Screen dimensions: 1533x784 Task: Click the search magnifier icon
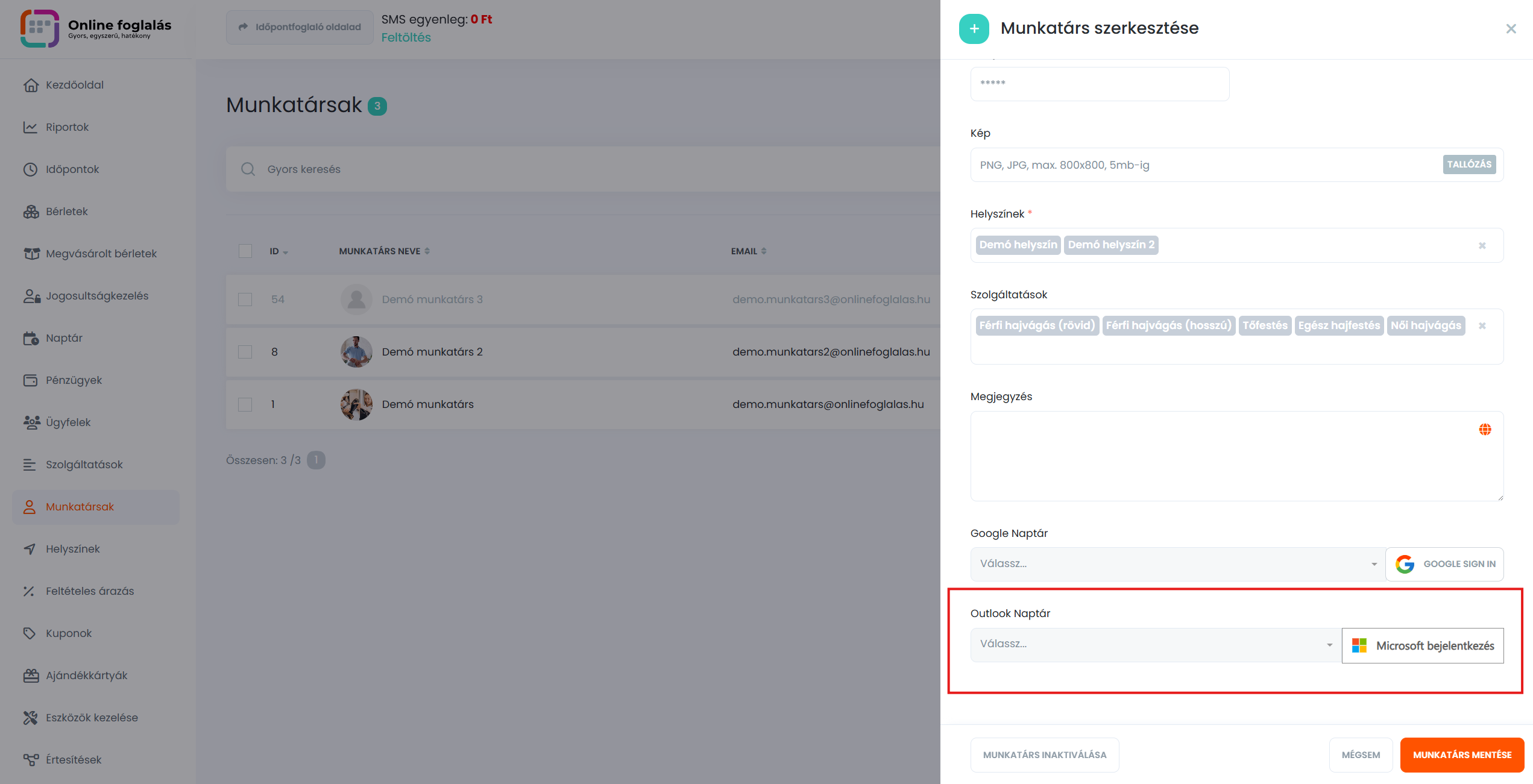coord(248,169)
